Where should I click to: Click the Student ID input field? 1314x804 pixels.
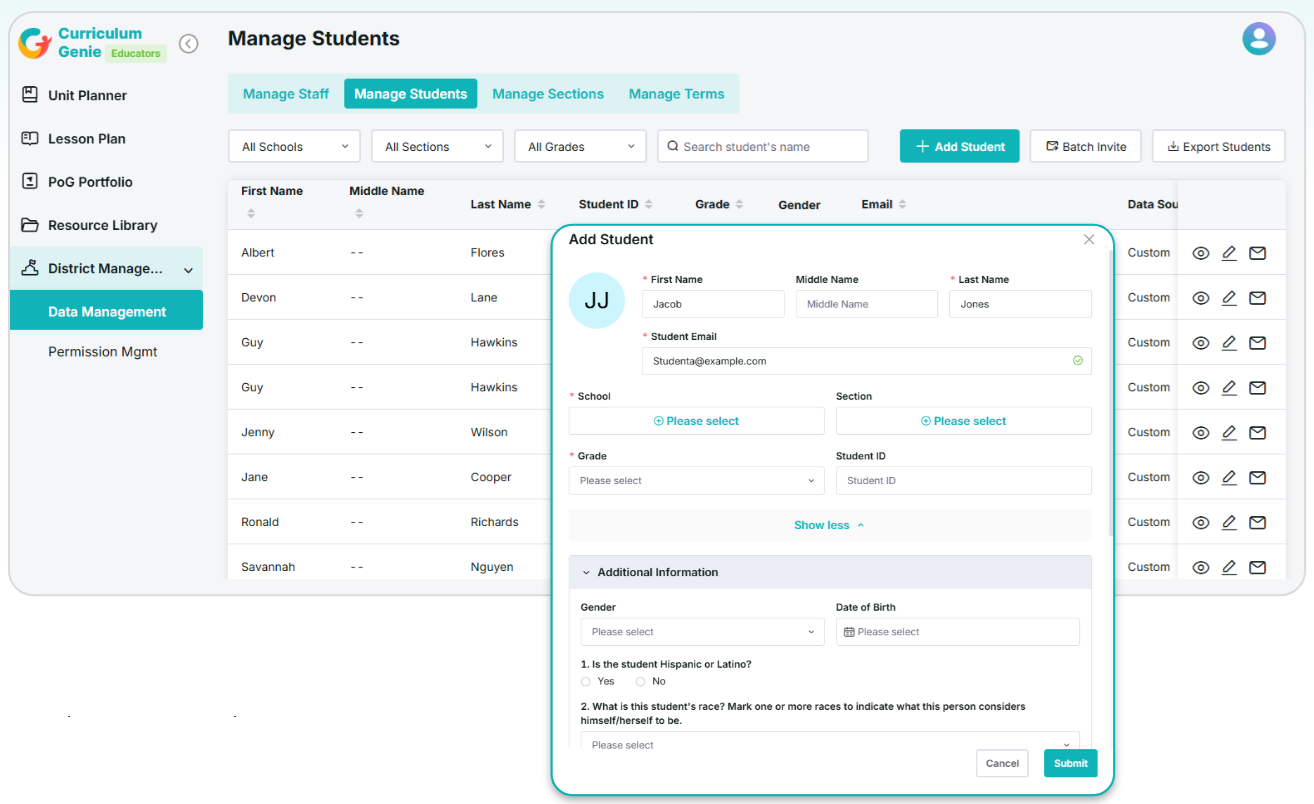tap(964, 481)
